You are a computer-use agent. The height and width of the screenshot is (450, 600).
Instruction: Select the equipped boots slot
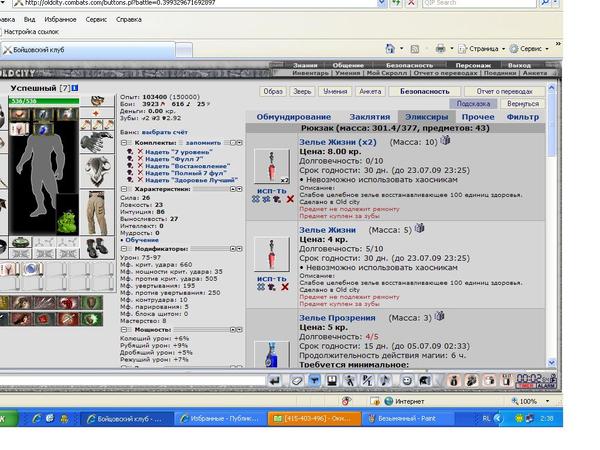pos(97,247)
